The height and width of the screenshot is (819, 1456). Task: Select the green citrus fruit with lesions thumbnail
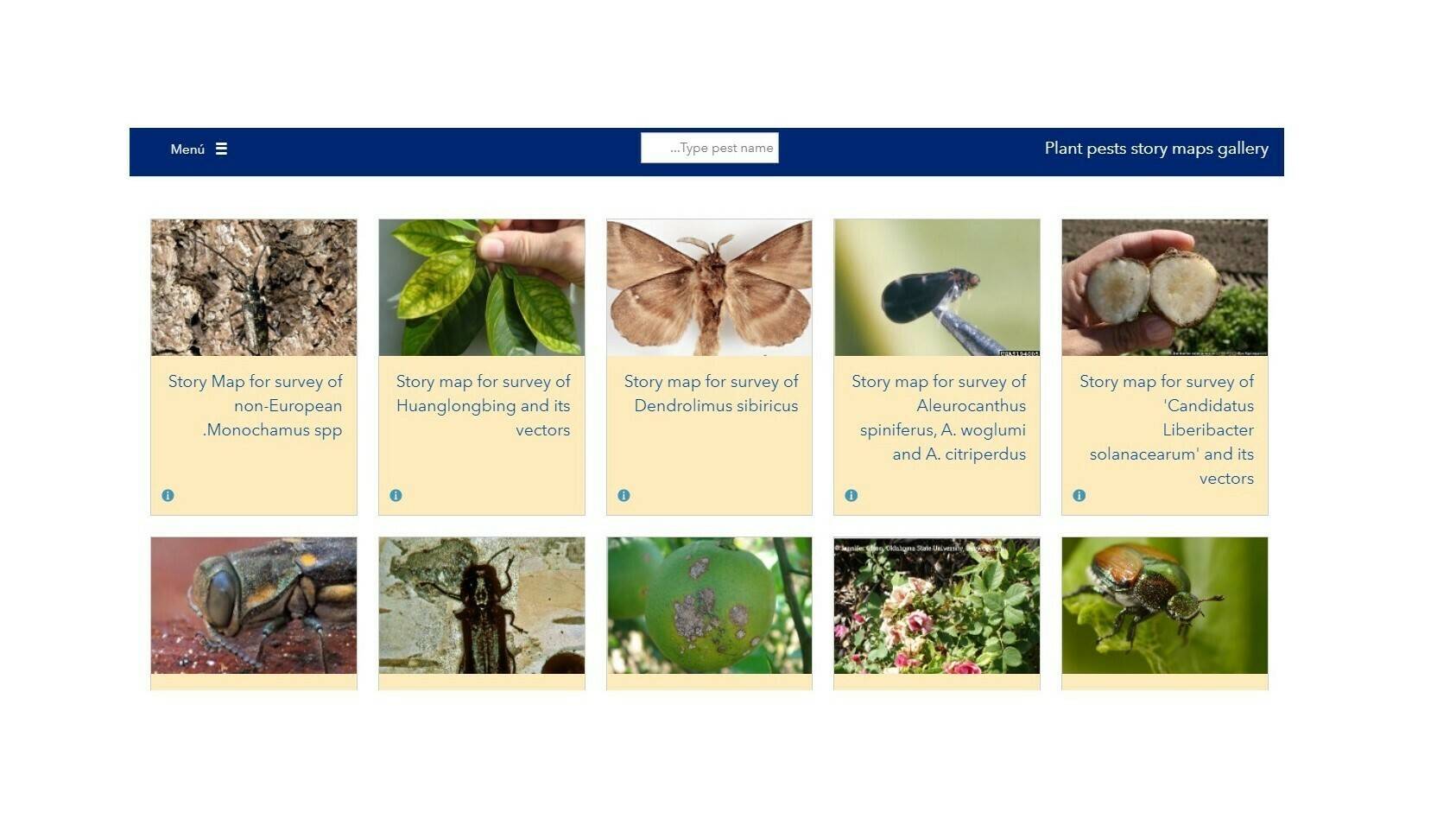click(x=710, y=606)
